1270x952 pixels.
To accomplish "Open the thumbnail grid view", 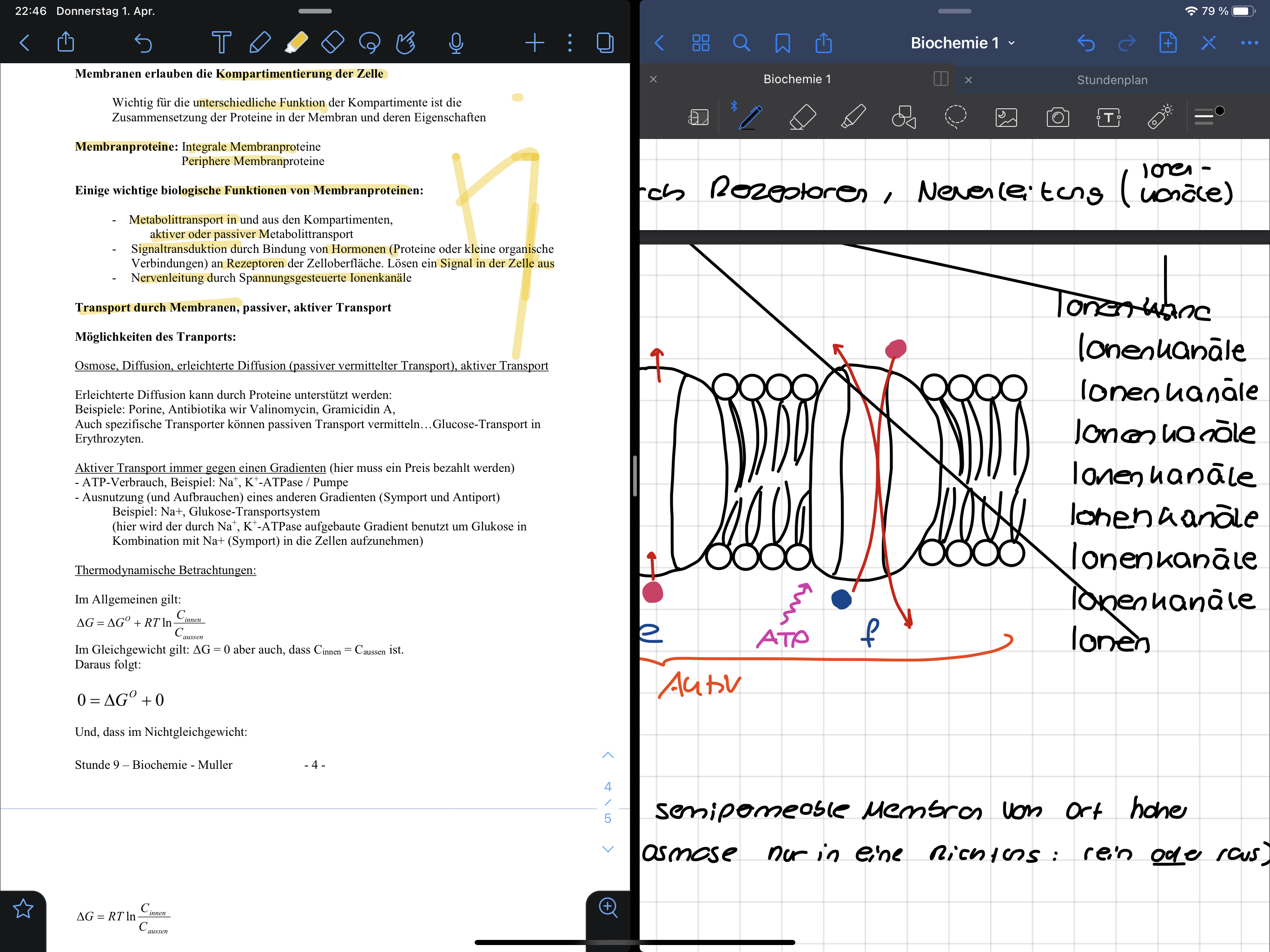I will pyautogui.click(x=701, y=42).
